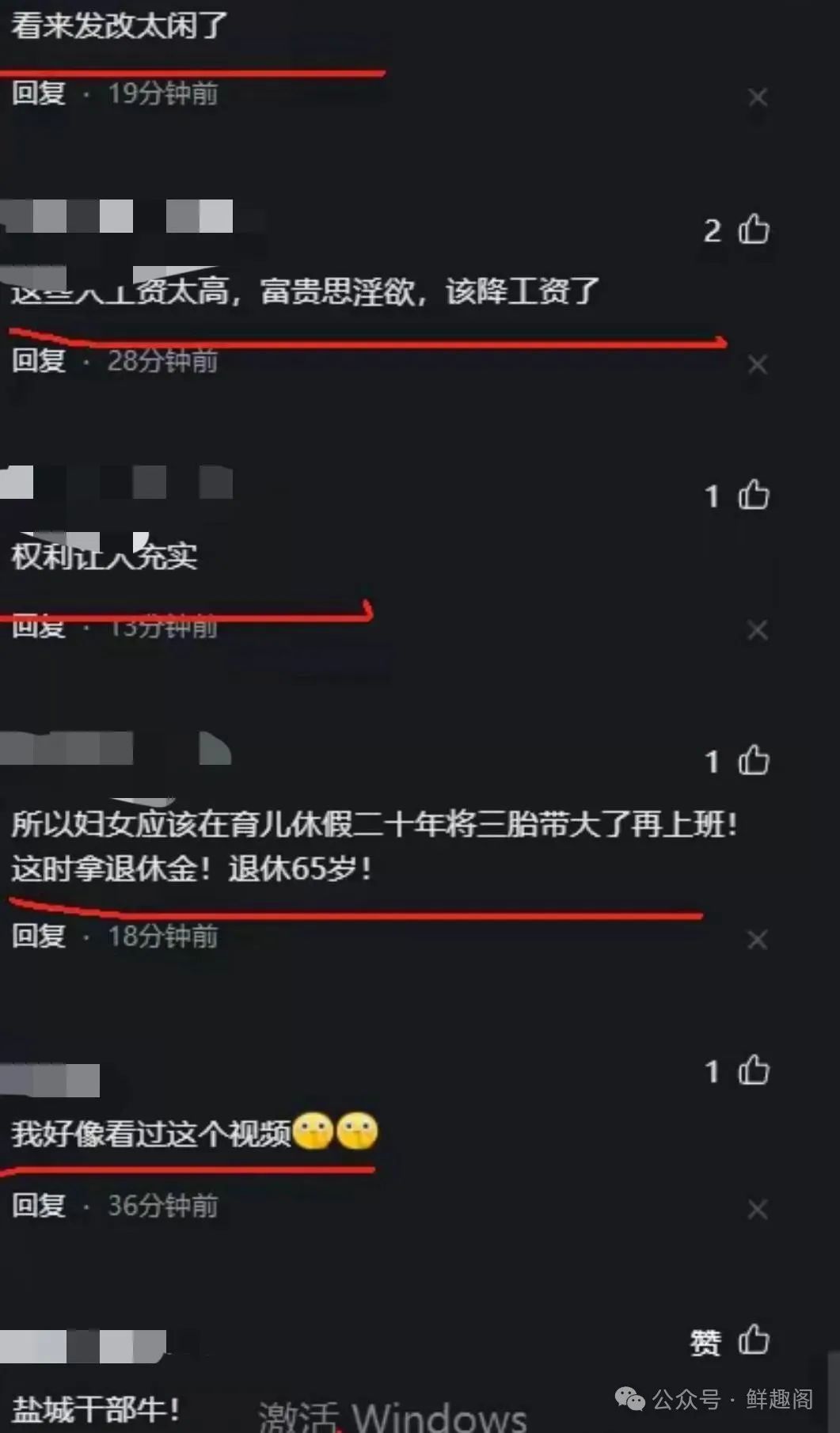
Task: Reply to the 看来发改太闲了 comment
Action: [x=39, y=93]
